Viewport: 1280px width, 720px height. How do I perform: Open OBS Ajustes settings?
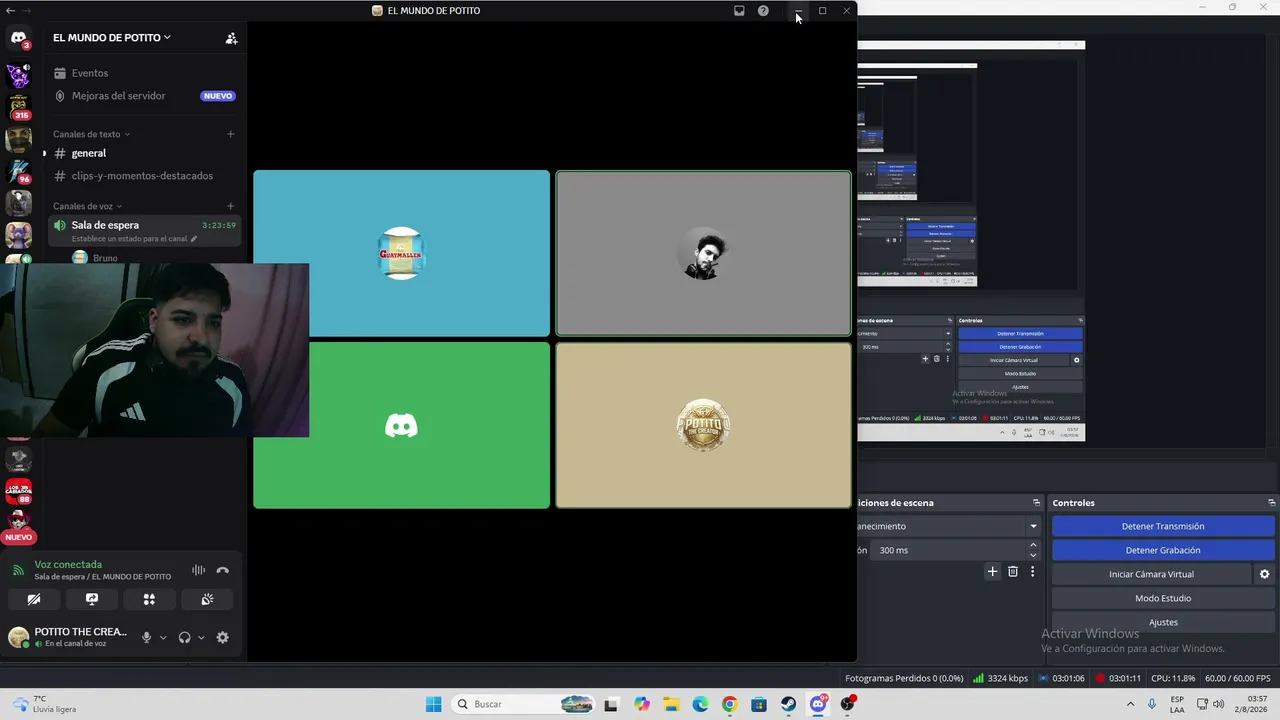pos(1163,622)
